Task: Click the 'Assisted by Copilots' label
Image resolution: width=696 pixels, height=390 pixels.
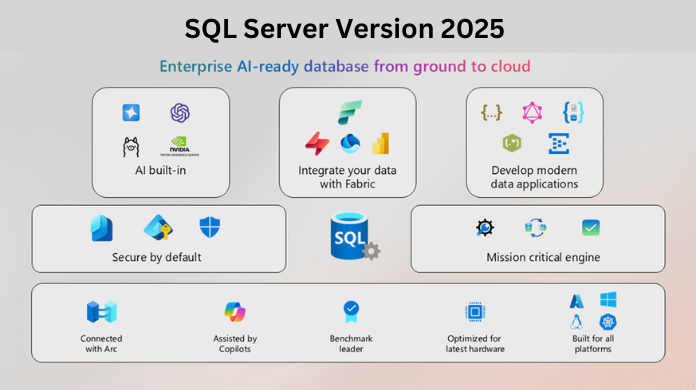Action: tap(235, 343)
